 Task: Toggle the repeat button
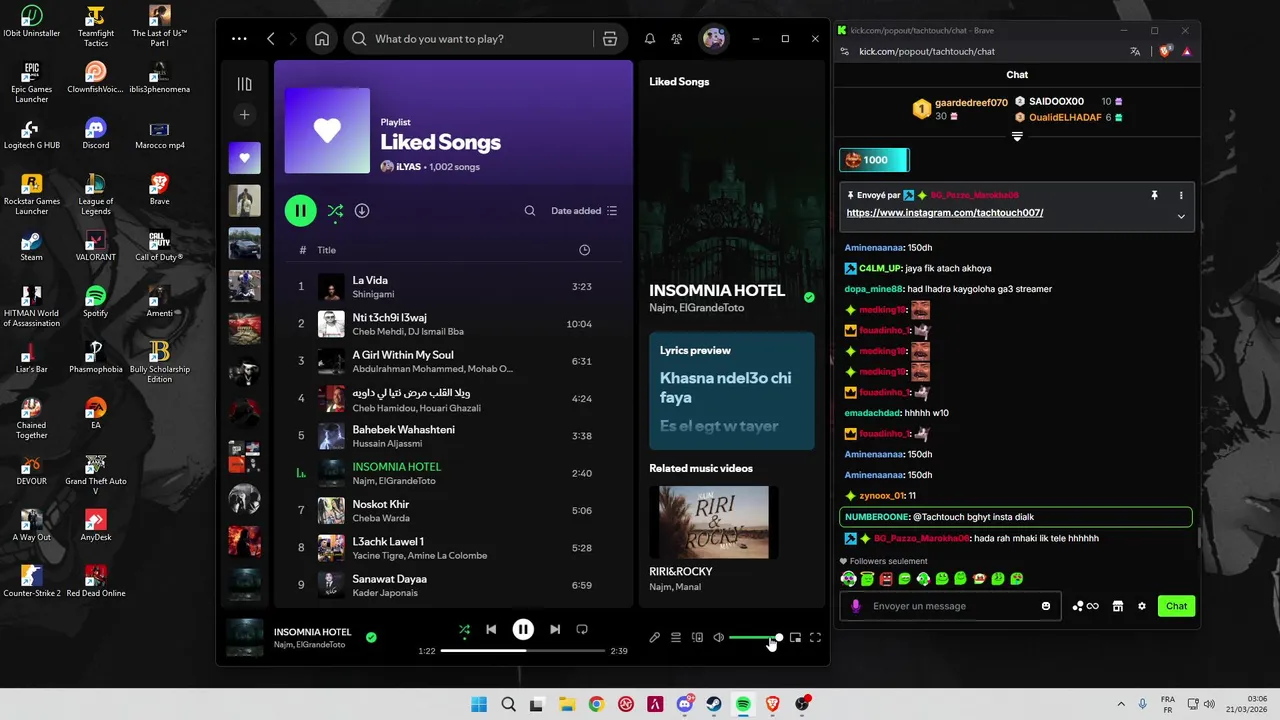click(582, 629)
